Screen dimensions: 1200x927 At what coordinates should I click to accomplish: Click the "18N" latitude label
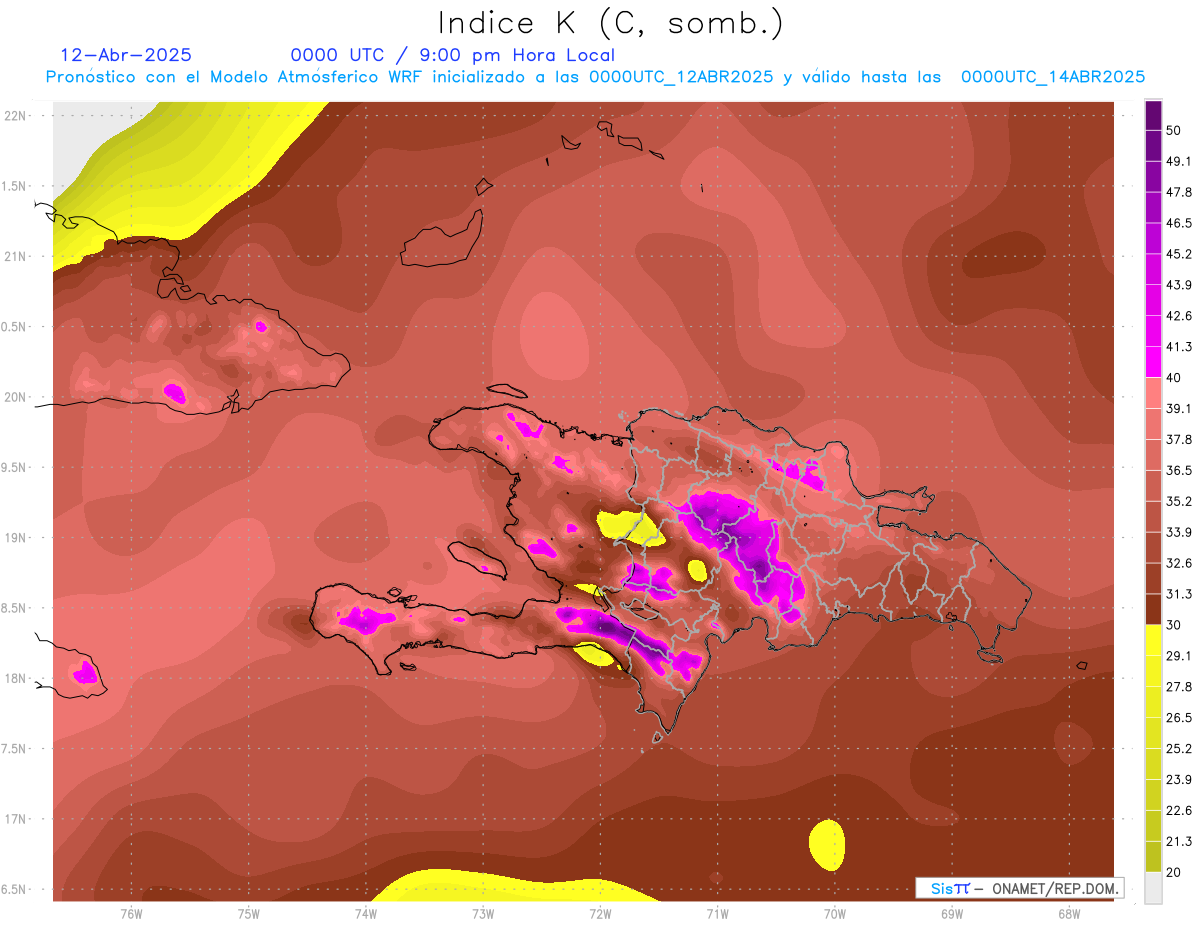[x=15, y=678]
